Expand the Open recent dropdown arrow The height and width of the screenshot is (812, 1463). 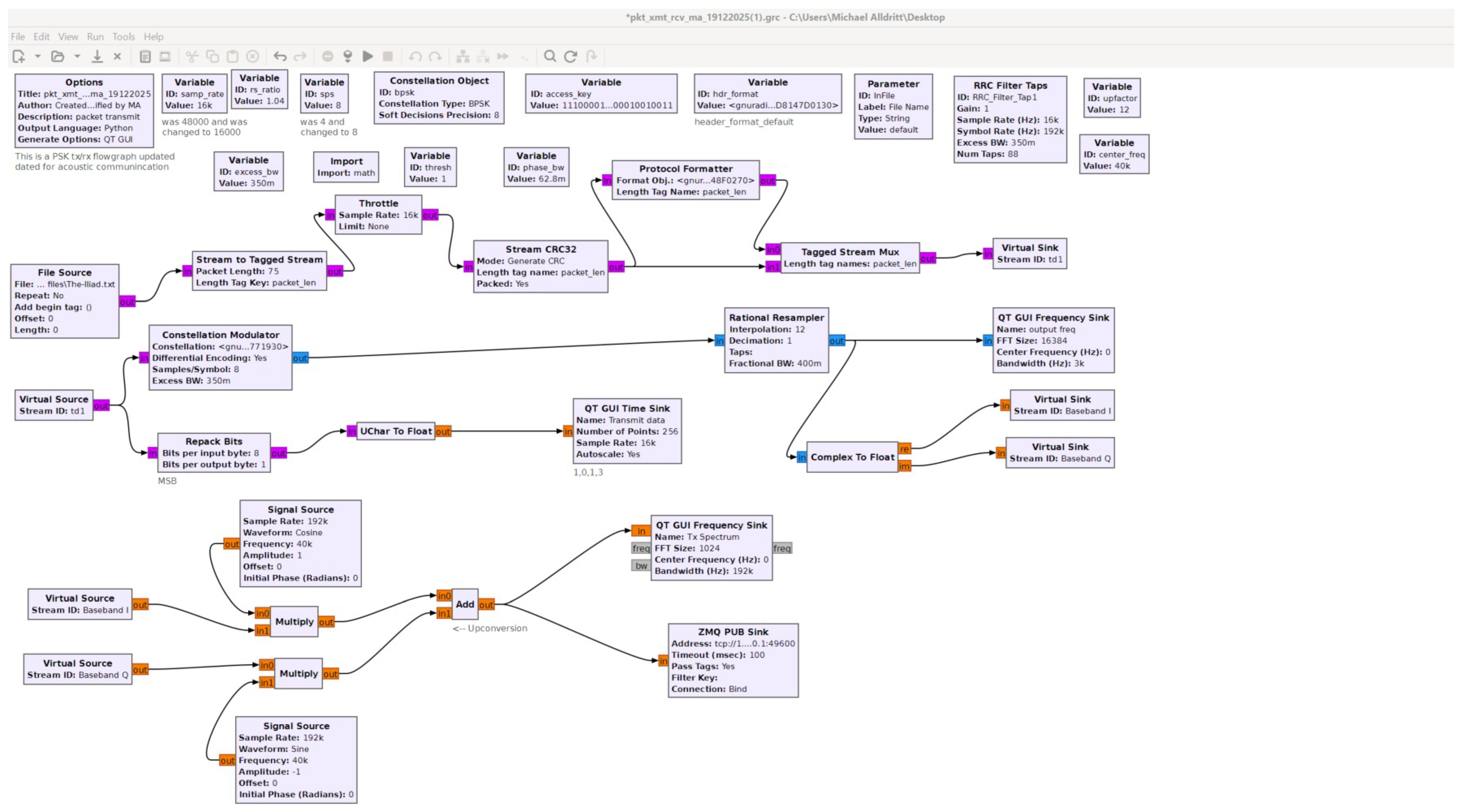pos(77,56)
